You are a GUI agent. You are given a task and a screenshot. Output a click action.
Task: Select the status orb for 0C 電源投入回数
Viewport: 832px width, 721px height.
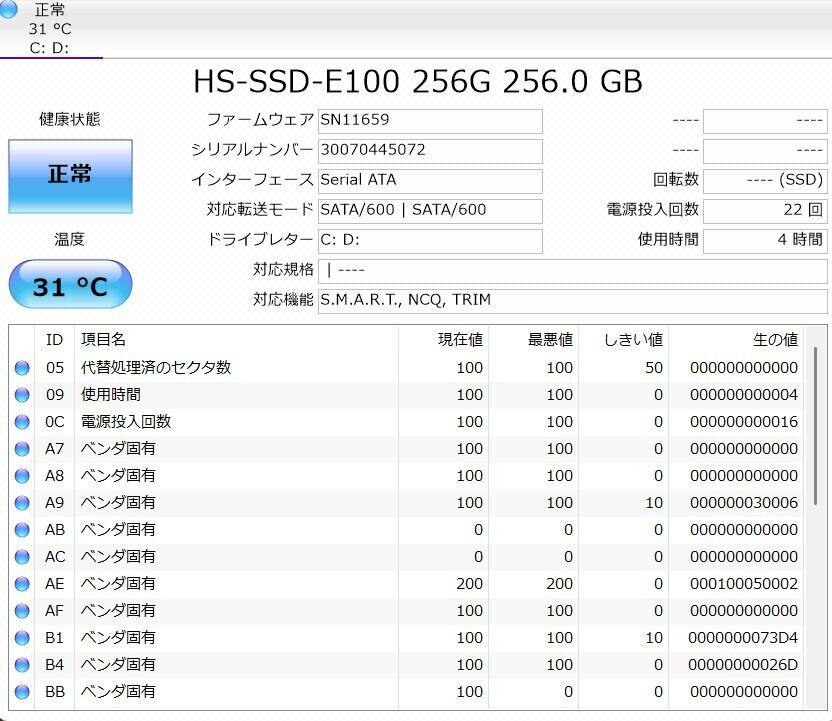click(22, 422)
